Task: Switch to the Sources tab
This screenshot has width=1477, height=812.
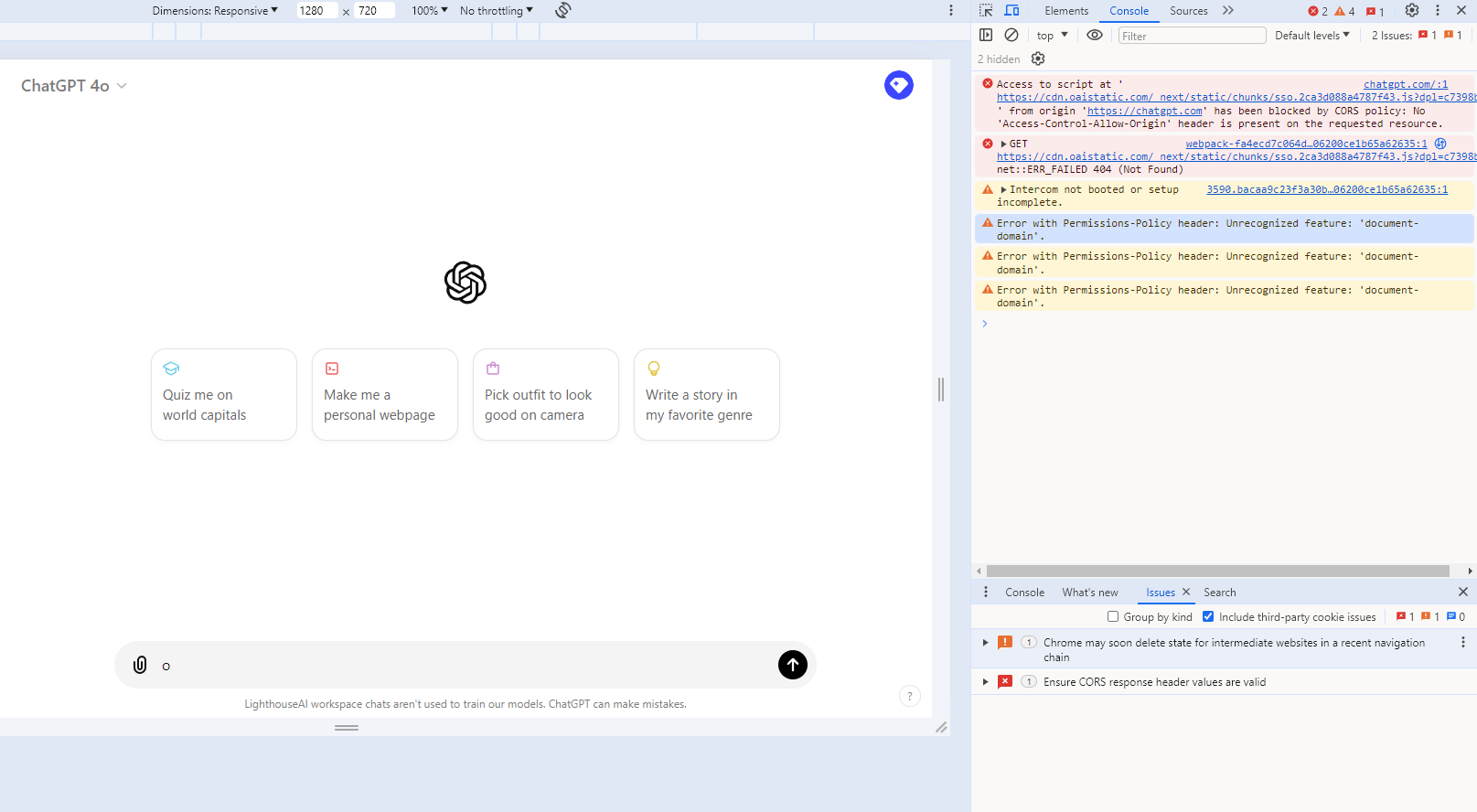Action: (x=1189, y=11)
